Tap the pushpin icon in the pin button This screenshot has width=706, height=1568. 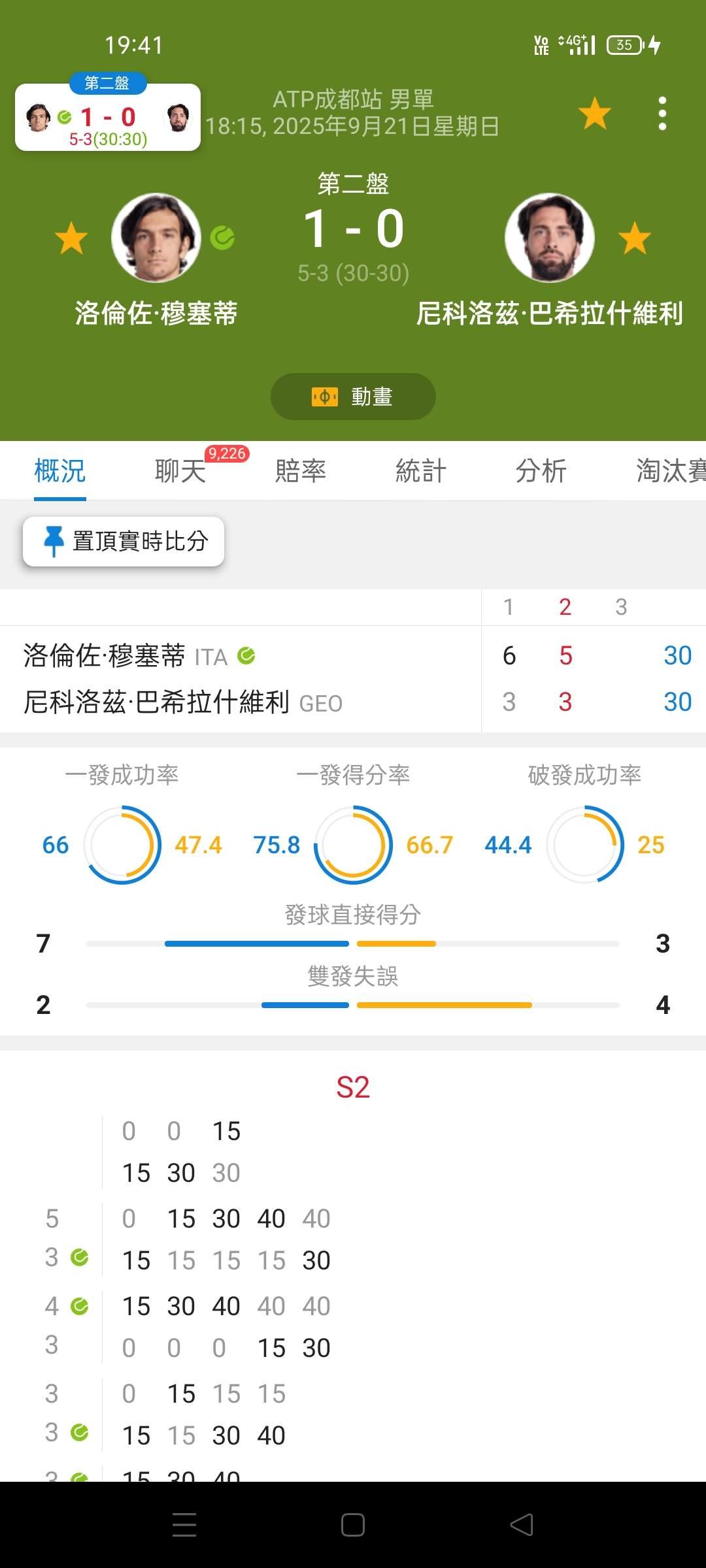pos(54,542)
